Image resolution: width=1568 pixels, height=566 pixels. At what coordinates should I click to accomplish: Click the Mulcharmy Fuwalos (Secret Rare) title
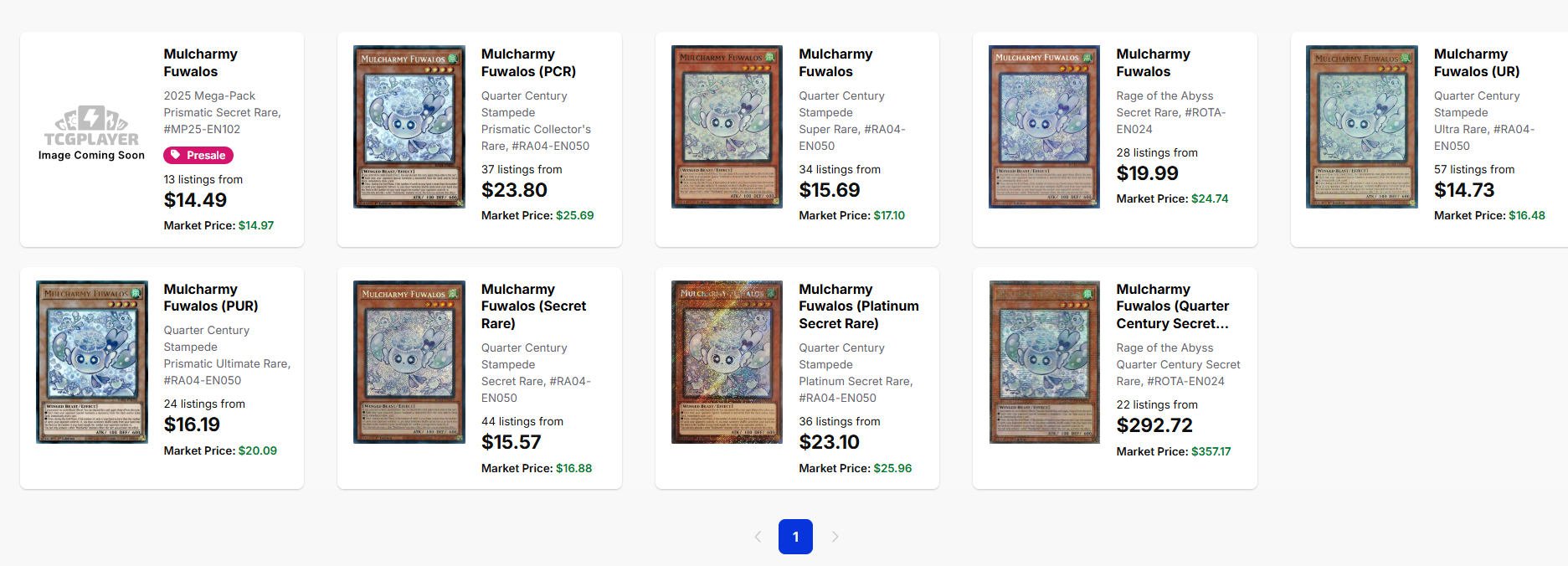pyautogui.click(x=533, y=306)
